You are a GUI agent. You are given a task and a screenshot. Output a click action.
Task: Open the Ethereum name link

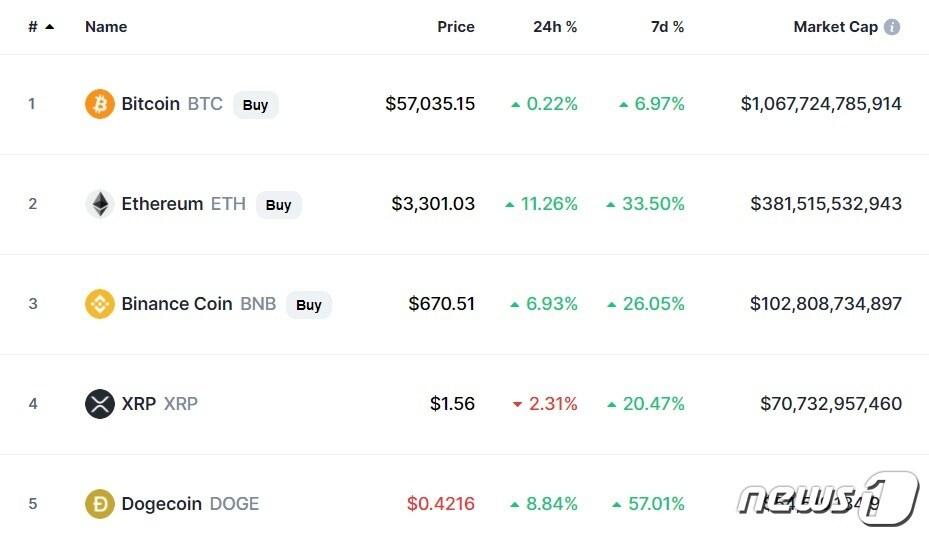(x=162, y=204)
